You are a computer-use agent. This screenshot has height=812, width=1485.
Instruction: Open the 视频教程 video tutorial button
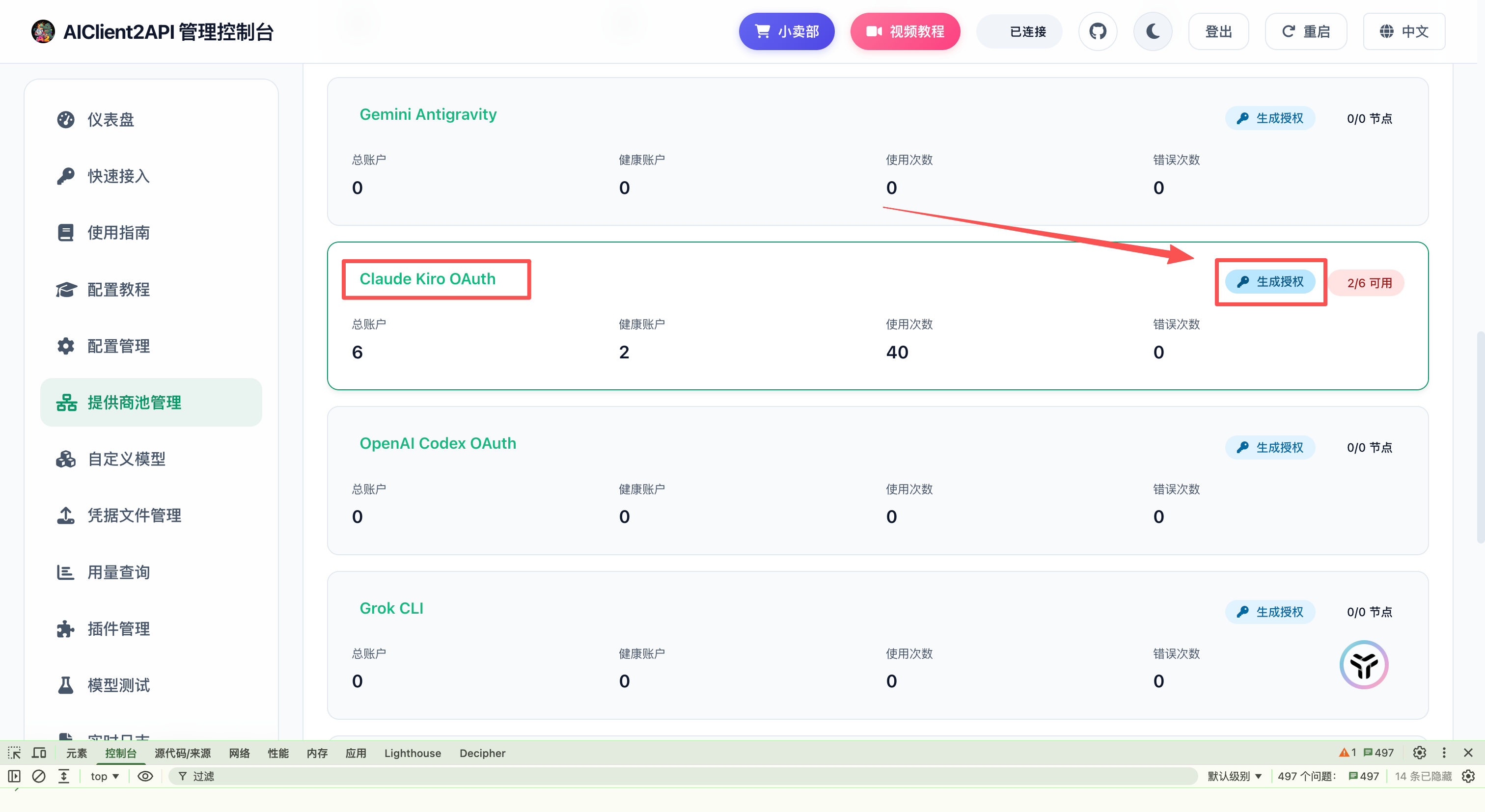click(905, 31)
